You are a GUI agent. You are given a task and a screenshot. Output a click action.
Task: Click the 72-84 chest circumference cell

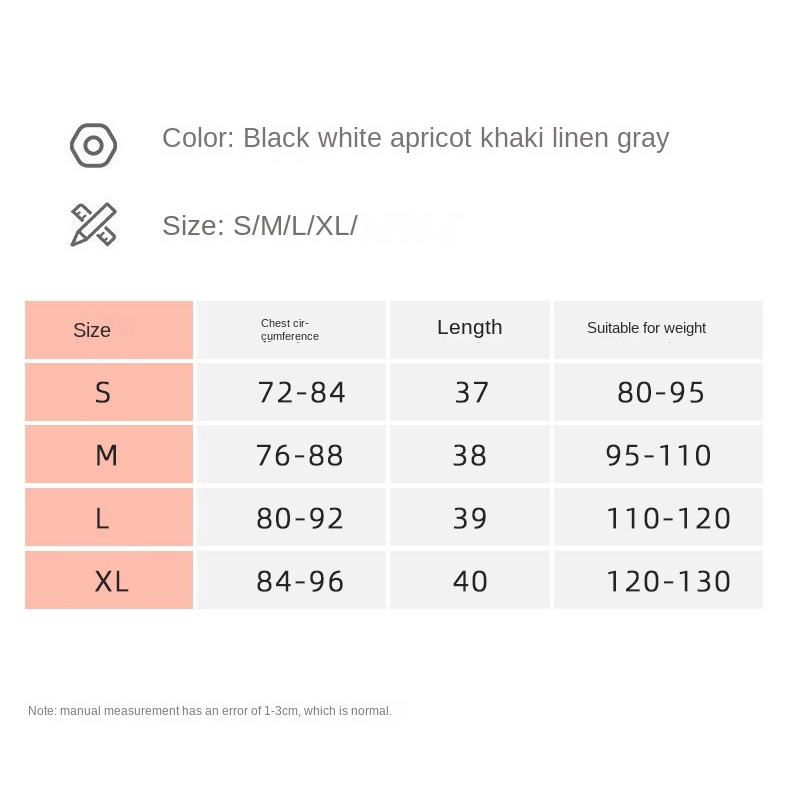pyautogui.click(x=301, y=393)
